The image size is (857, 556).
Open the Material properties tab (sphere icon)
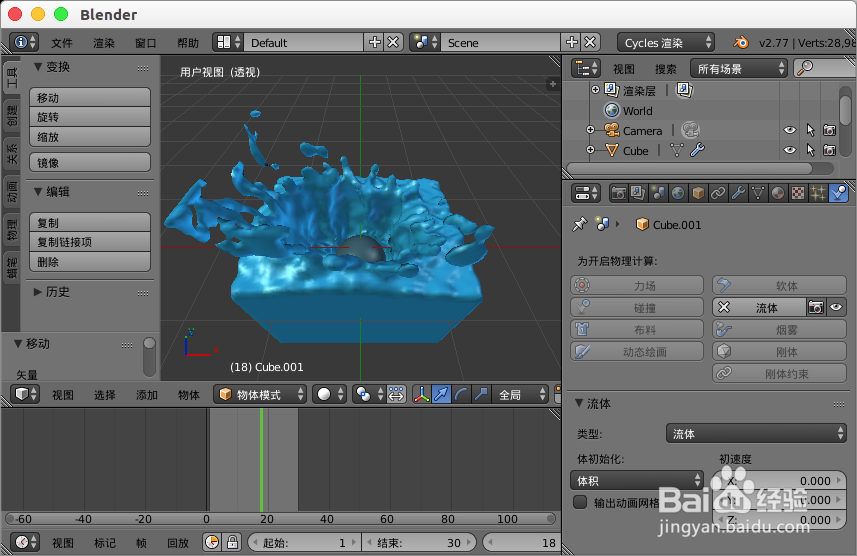click(x=777, y=193)
